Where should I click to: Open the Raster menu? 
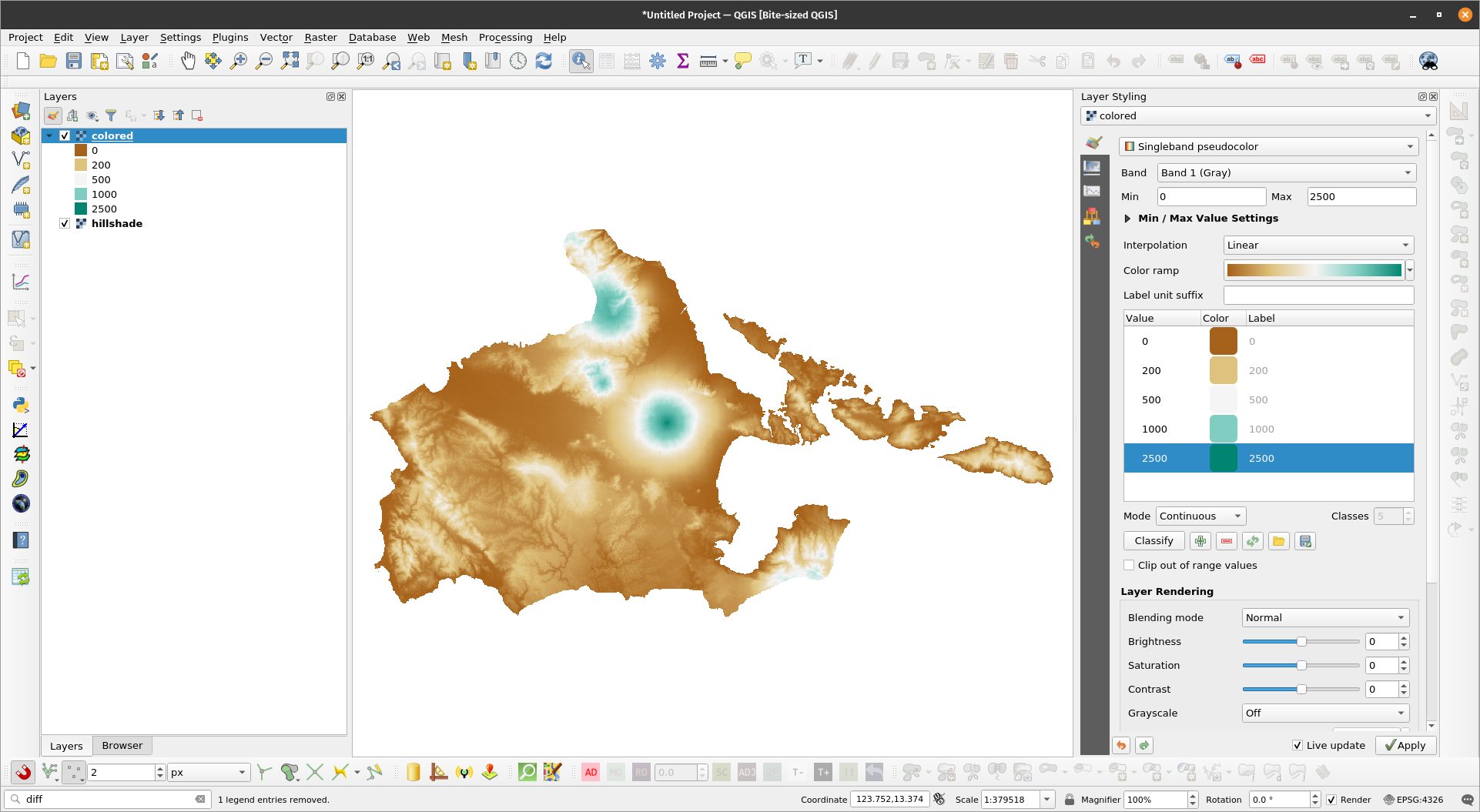[x=320, y=37]
